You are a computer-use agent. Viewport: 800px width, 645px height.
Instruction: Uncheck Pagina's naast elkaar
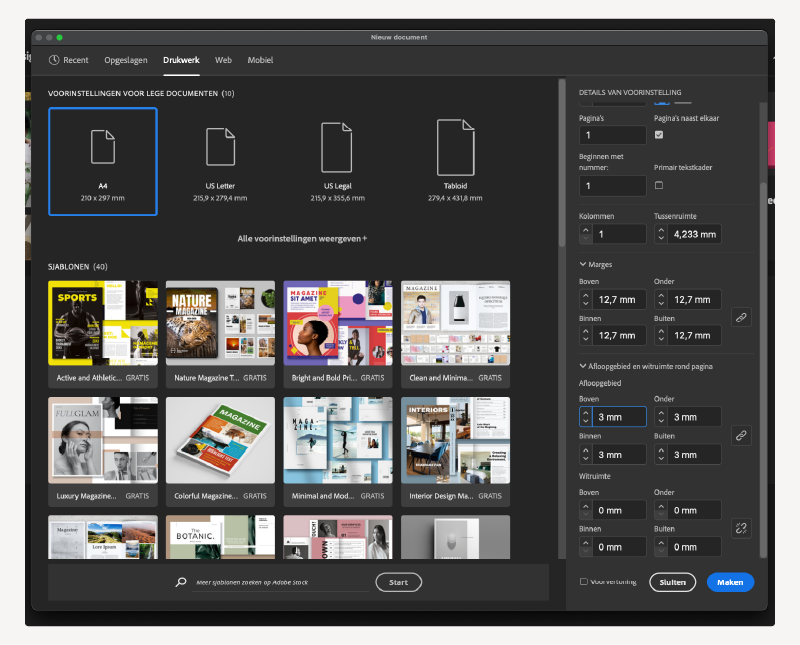(659, 134)
